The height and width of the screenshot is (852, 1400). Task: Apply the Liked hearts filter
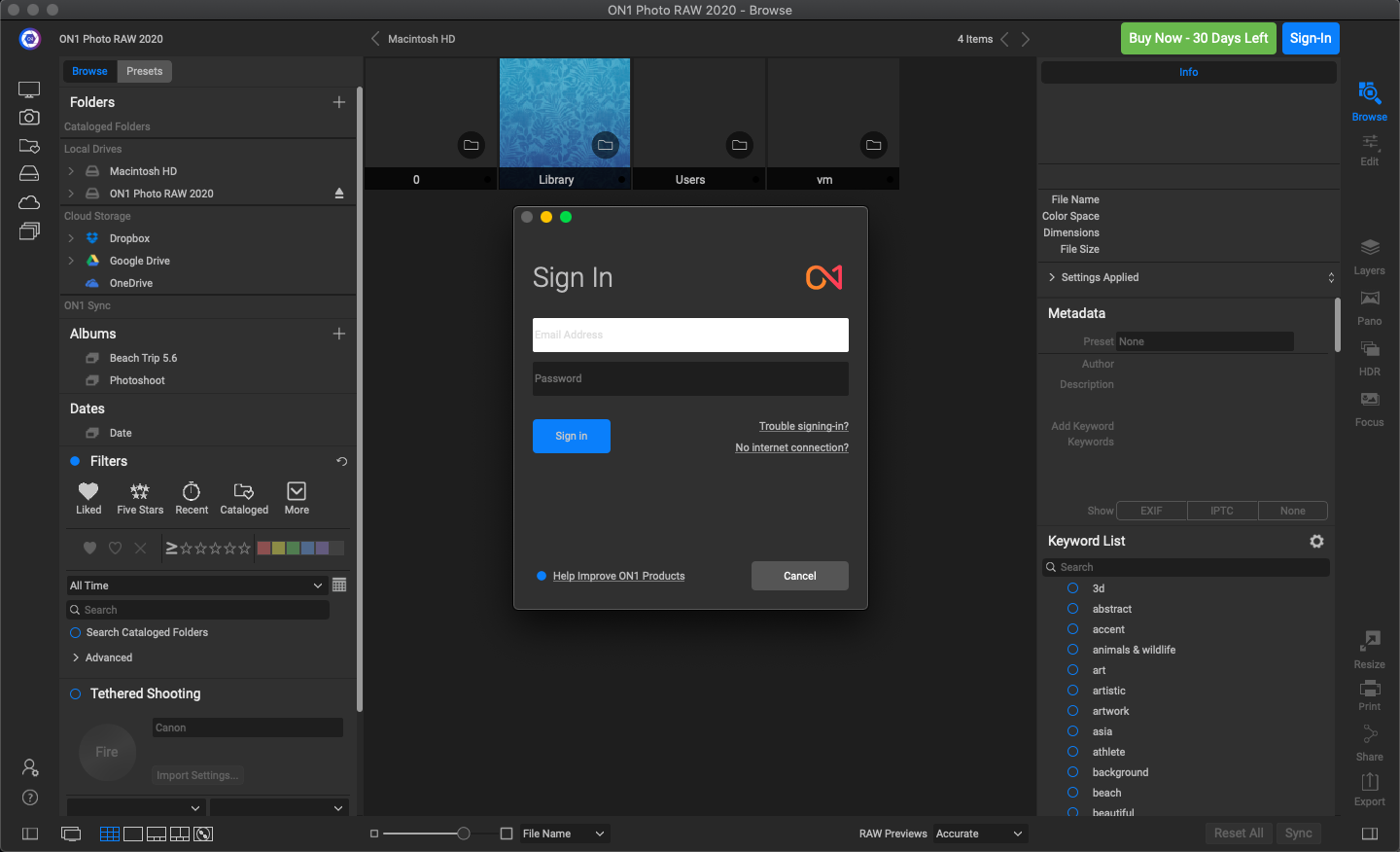tap(88, 492)
